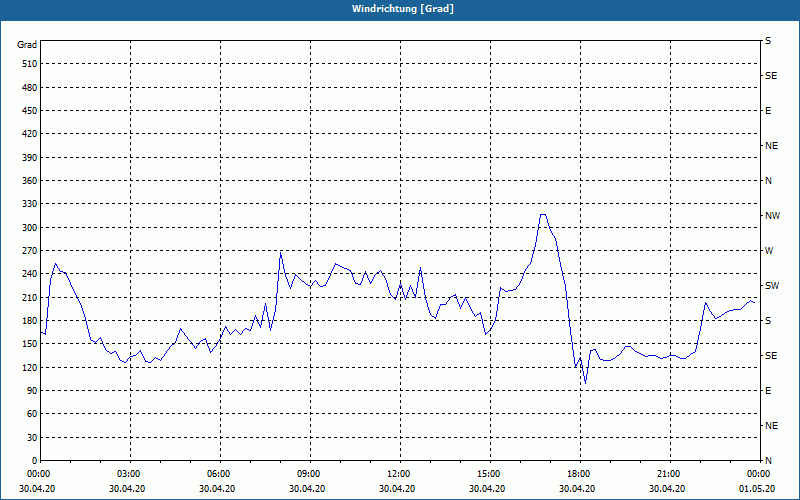Click the y-axis value '300'
This screenshot has height=500, width=800.
coord(30,228)
